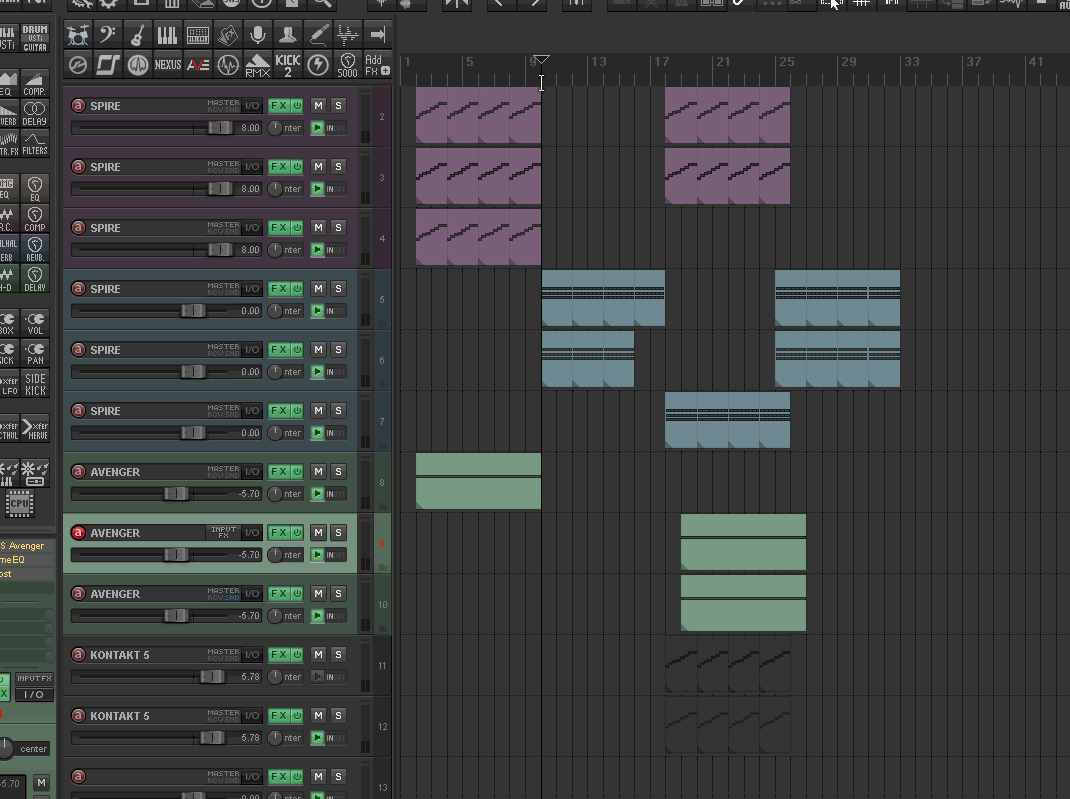This screenshot has width=1070, height=799.
Task: Select the dark MIDI item on track 11
Action: [727, 665]
